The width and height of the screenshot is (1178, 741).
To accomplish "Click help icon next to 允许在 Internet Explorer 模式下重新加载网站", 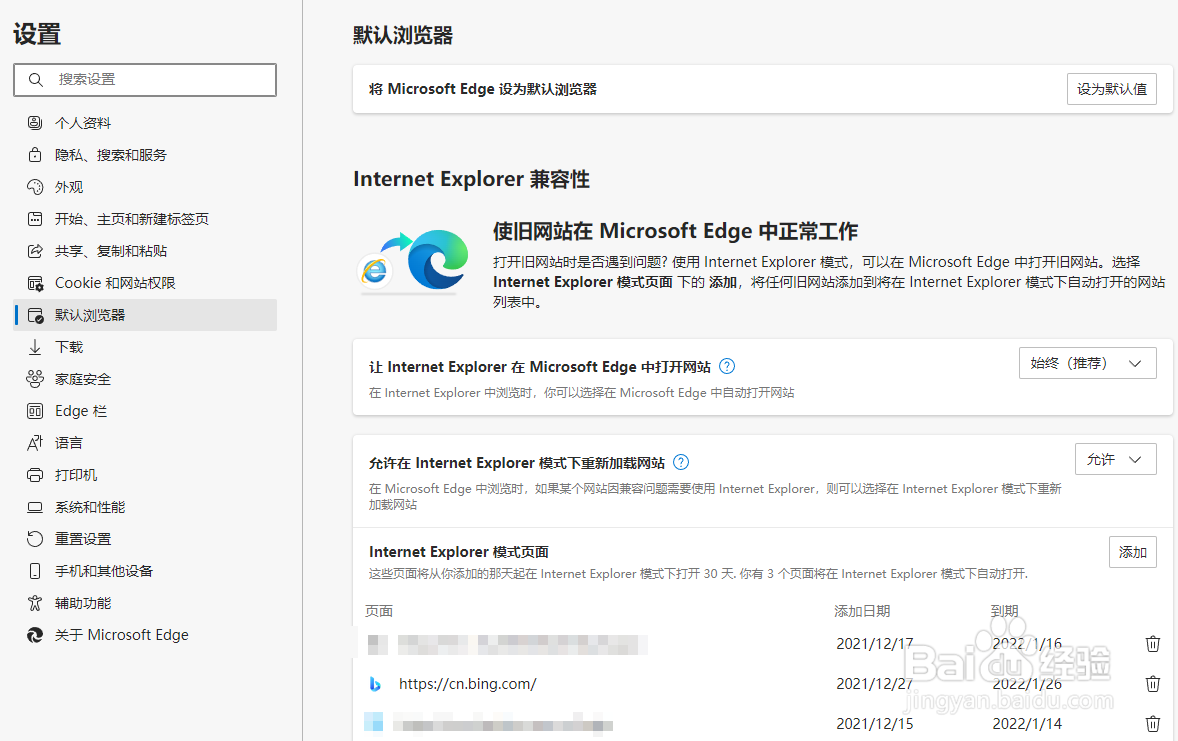I will pos(681,462).
